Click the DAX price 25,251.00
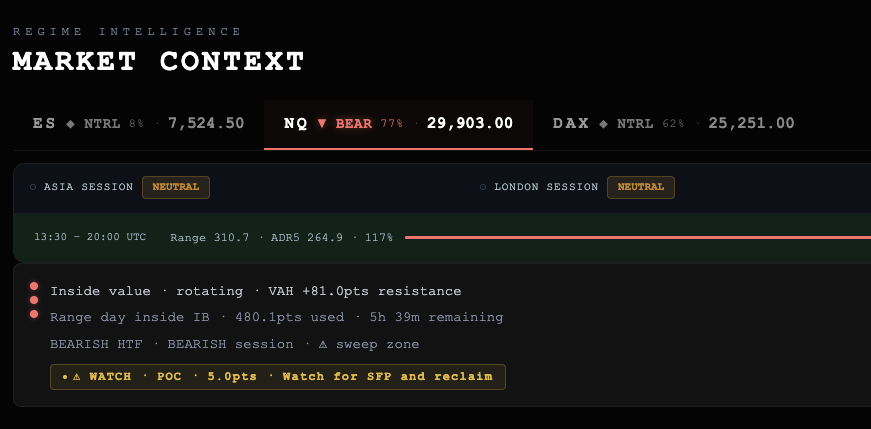Screen dimensions: 871x429 pos(751,123)
